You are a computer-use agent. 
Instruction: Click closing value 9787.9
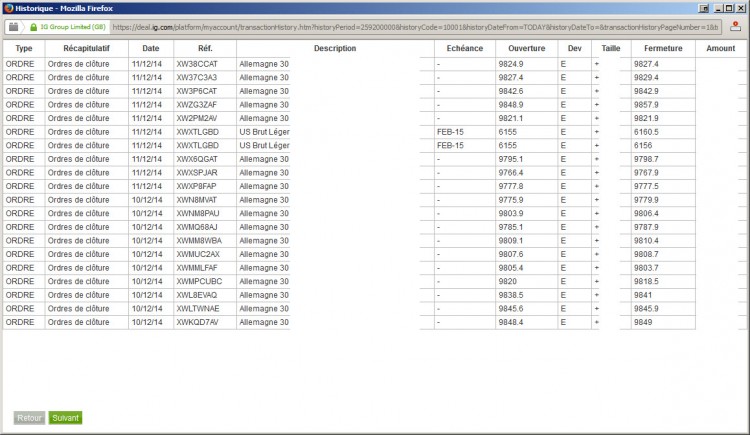point(646,227)
